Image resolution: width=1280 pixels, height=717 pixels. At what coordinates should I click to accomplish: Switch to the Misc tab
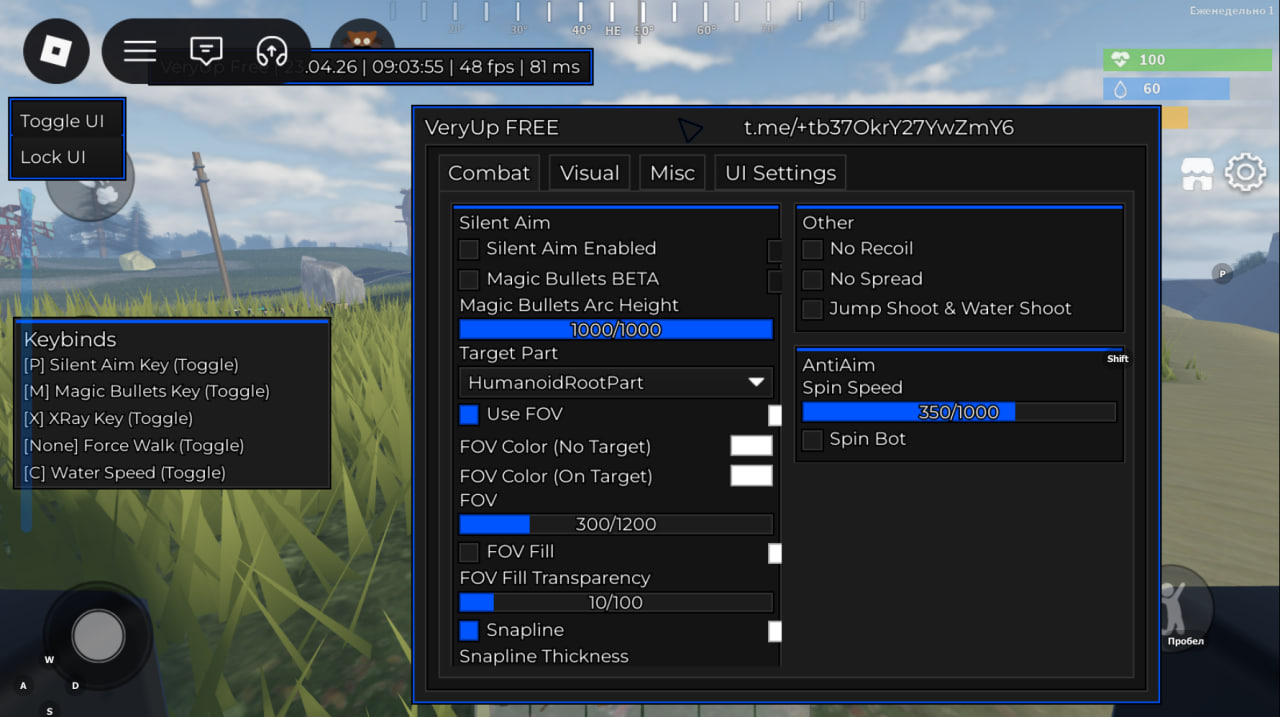click(672, 173)
